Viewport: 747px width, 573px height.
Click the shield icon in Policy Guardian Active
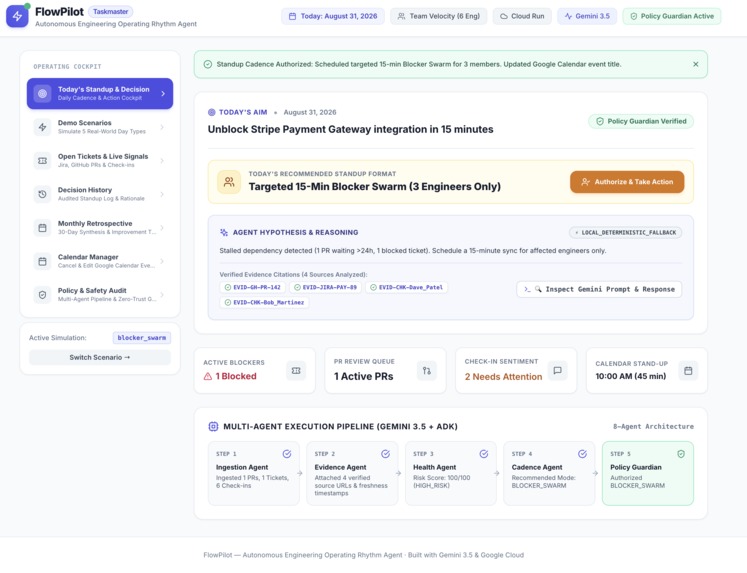coord(634,16)
